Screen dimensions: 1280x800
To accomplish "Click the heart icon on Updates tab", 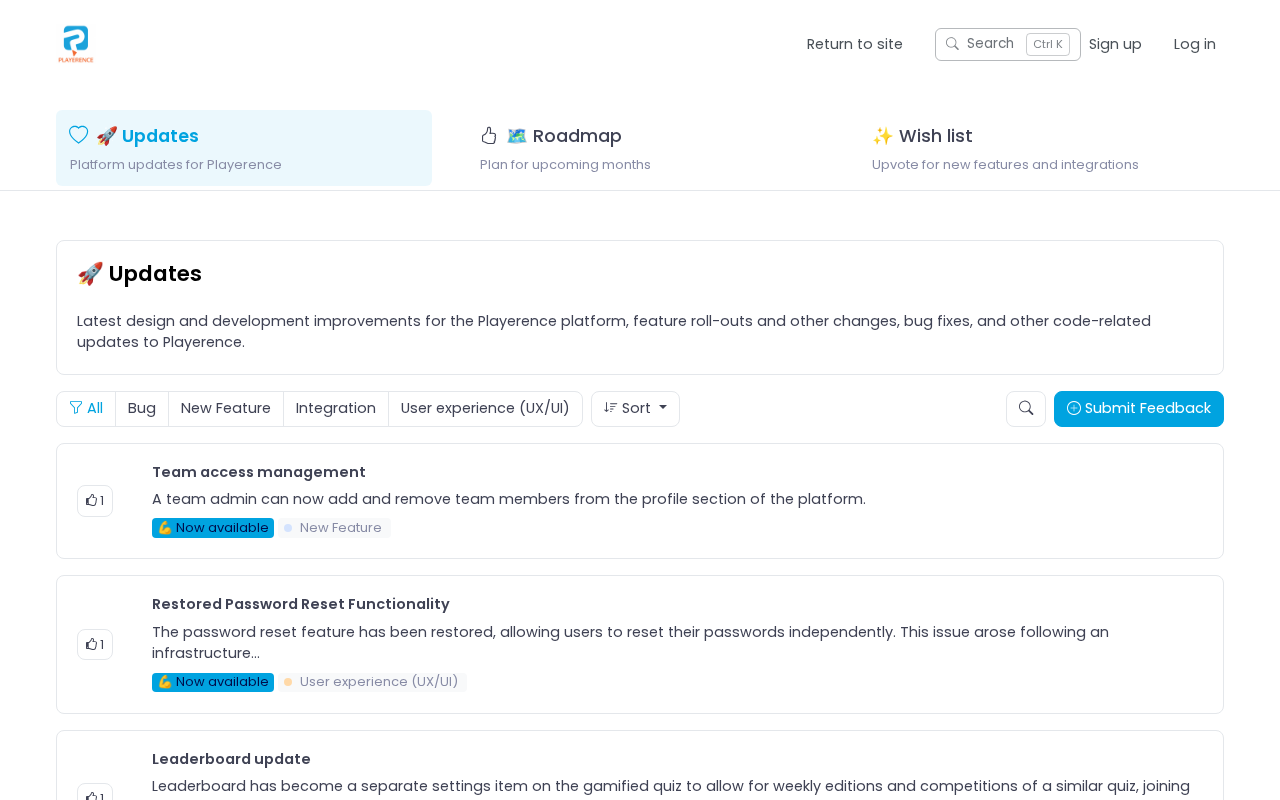I will [x=79, y=135].
